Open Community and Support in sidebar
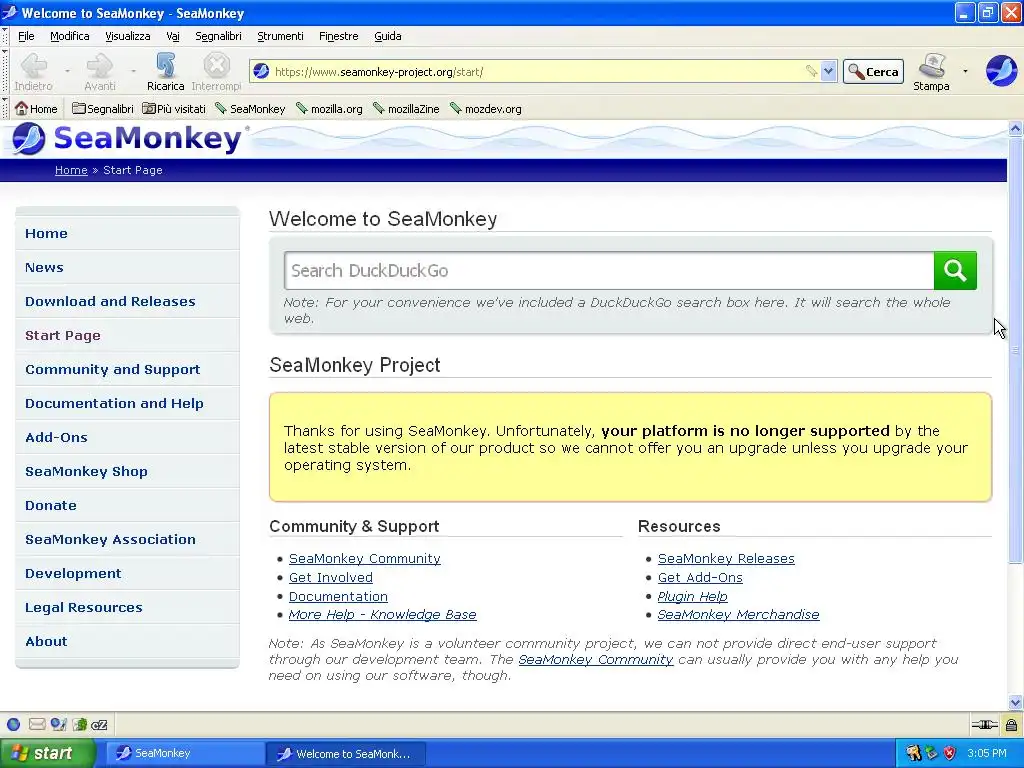1024x768 pixels. tap(112, 369)
